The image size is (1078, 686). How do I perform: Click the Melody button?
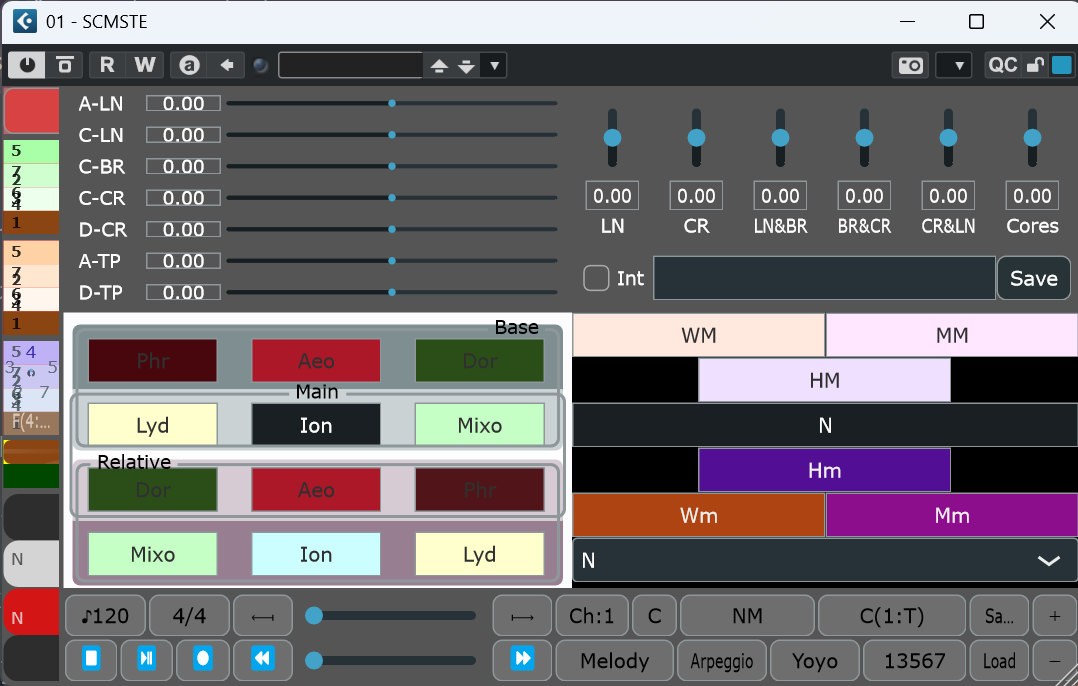pyautogui.click(x=615, y=661)
